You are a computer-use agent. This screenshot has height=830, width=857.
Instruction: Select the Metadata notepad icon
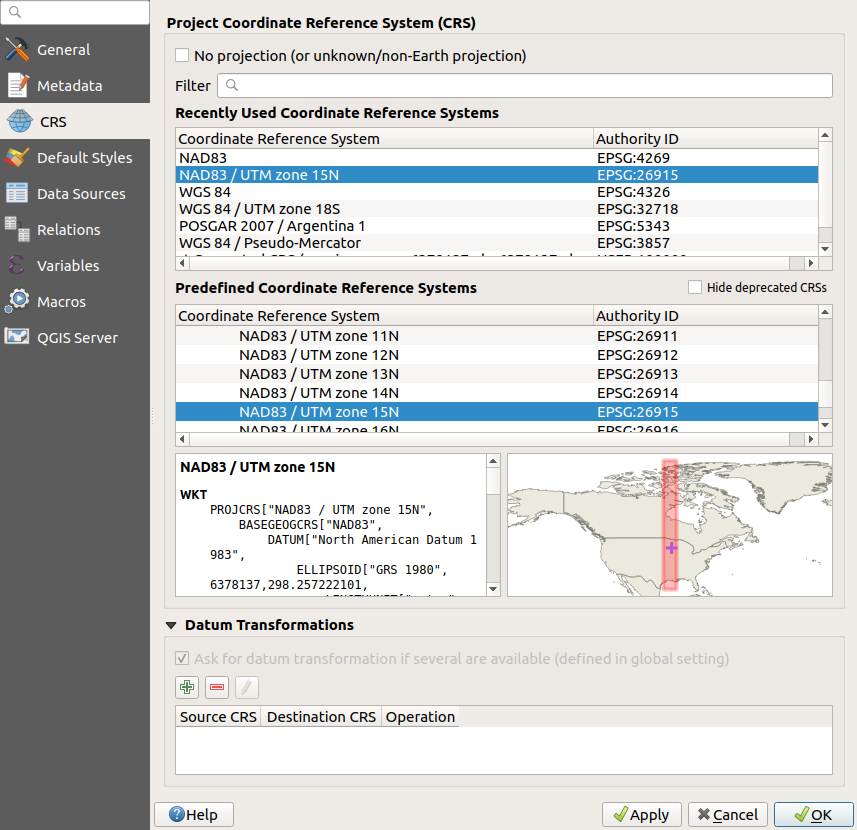18,86
